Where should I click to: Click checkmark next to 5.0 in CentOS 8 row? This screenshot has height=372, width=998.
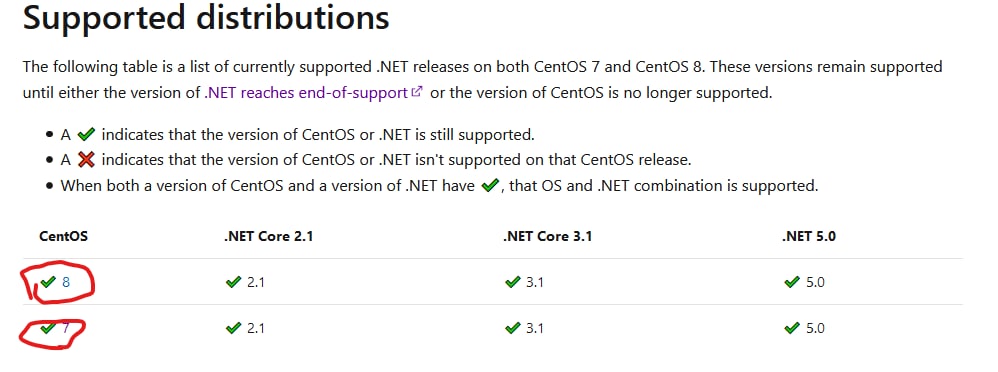pyautogui.click(x=792, y=281)
